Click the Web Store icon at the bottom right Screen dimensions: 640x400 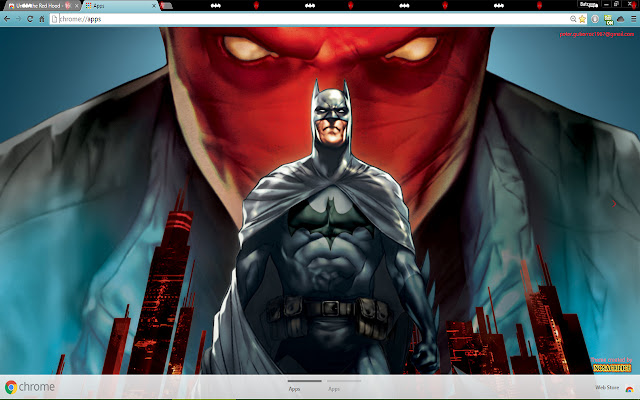coord(629,390)
